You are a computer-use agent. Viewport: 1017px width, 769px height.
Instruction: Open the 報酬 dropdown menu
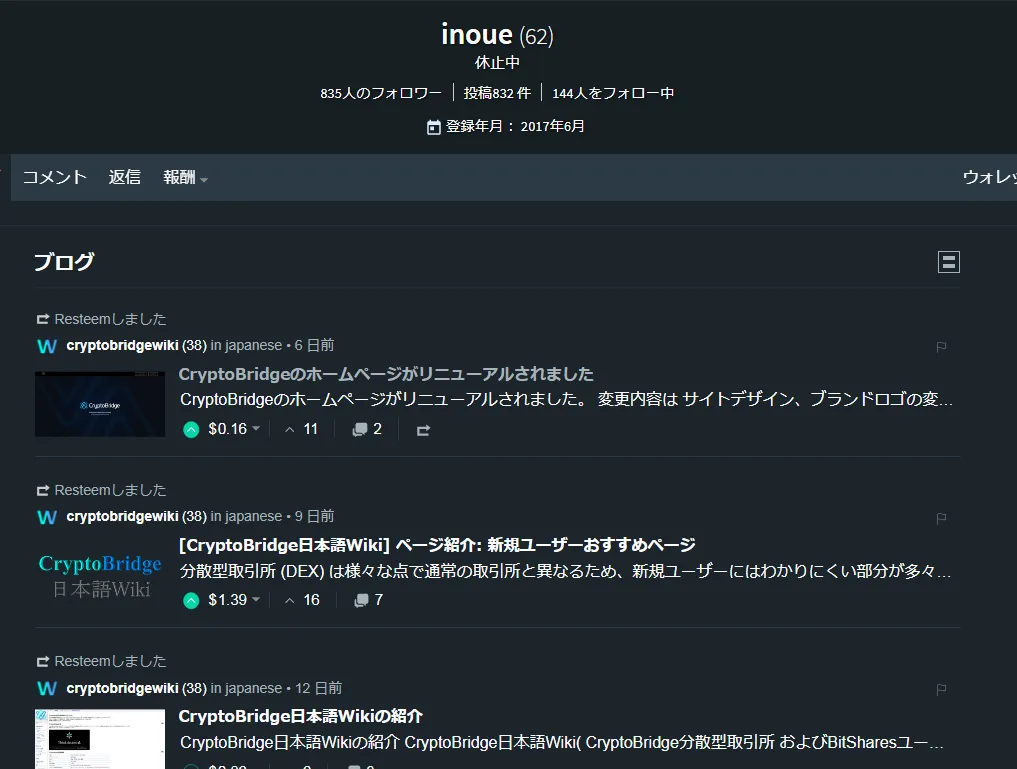pos(185,178)
